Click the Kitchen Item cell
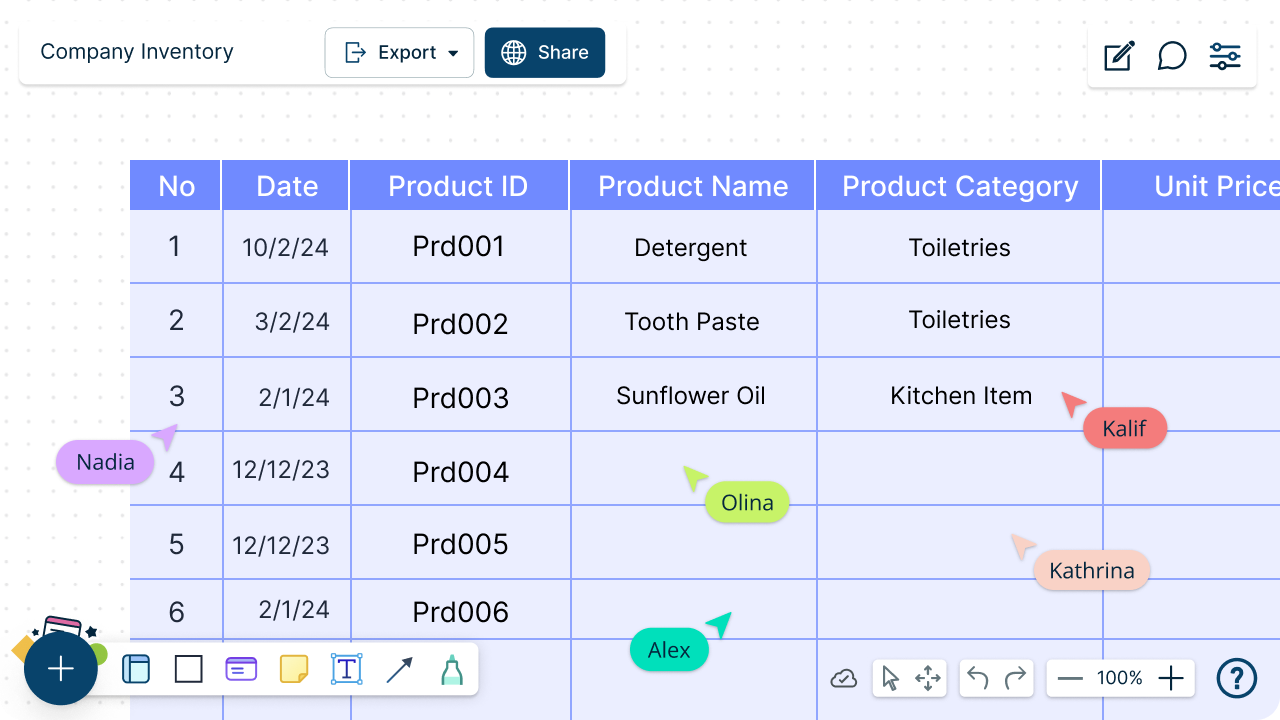Screen dimensions: 1280x720 pos(961,395)
